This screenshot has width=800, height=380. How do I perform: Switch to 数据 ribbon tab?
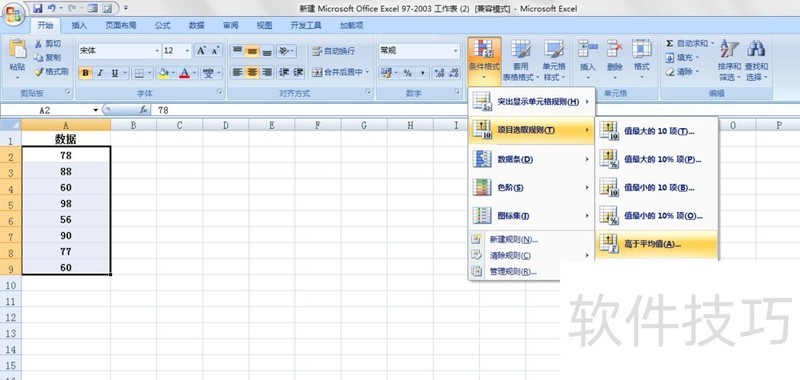tap(196, 26)
